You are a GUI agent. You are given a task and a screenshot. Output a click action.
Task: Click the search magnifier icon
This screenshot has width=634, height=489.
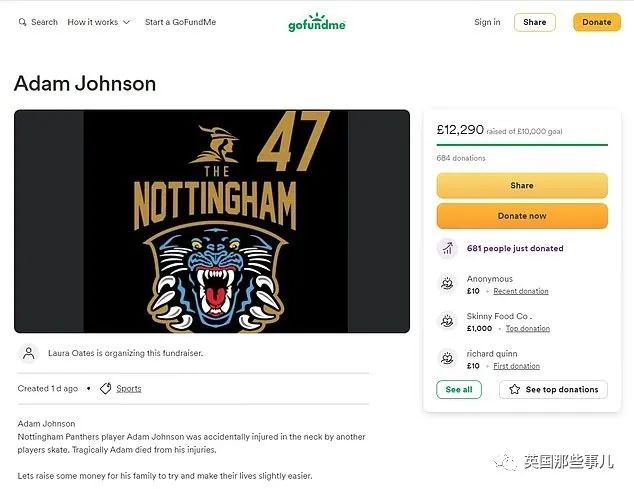(x=23, y=22)
